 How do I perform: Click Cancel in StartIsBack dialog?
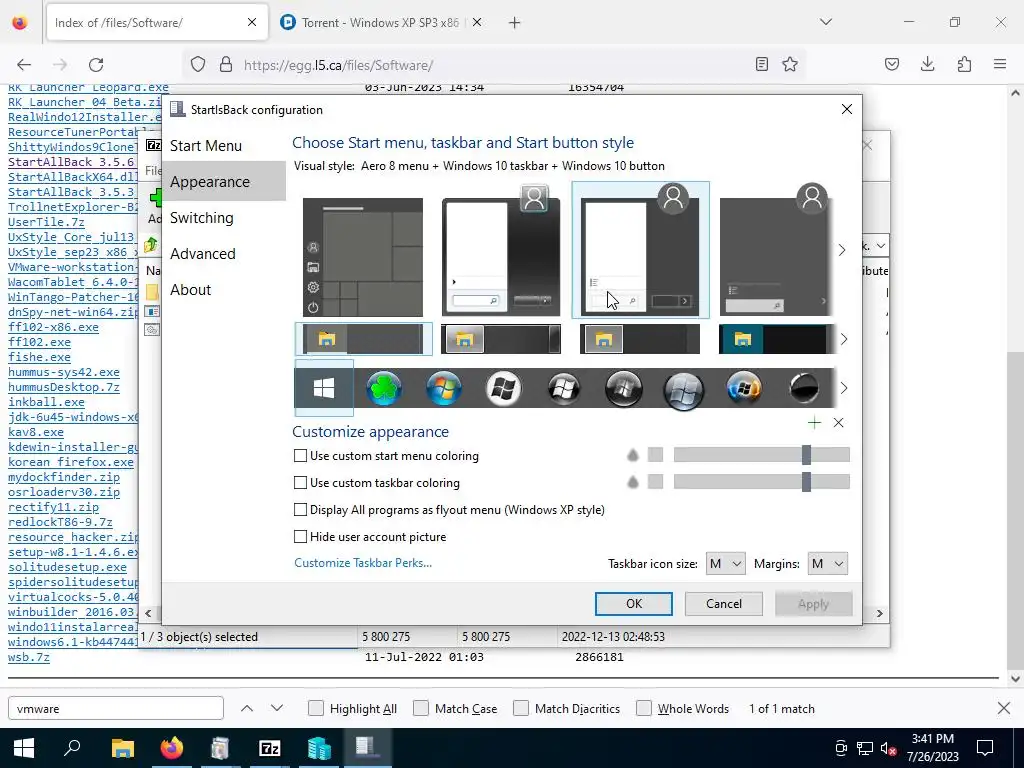(x=724, y=604)
